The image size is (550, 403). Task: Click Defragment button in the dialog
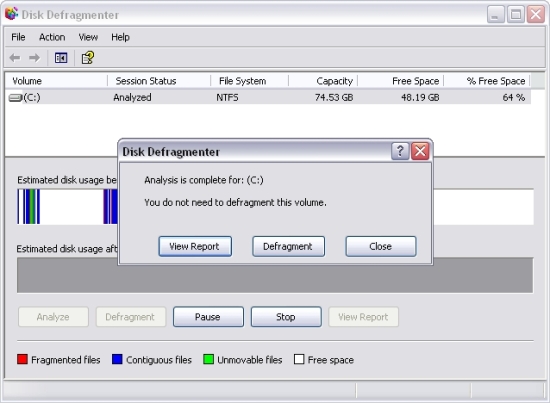[288, 246]
